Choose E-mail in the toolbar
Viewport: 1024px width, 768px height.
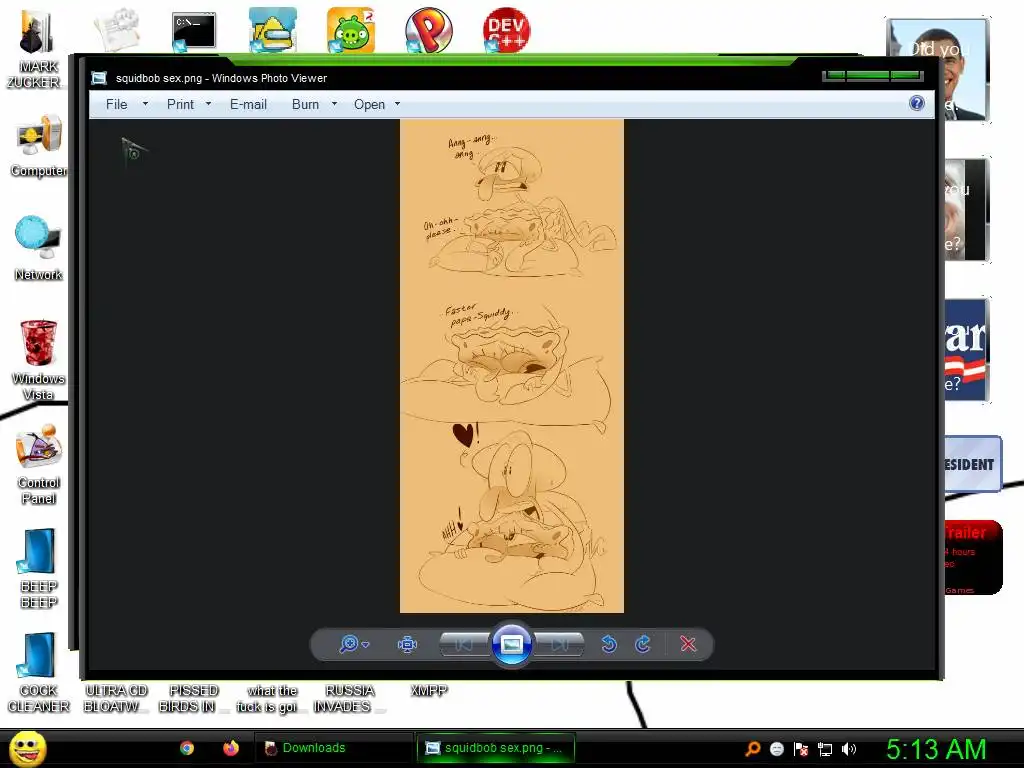[248, 104]
